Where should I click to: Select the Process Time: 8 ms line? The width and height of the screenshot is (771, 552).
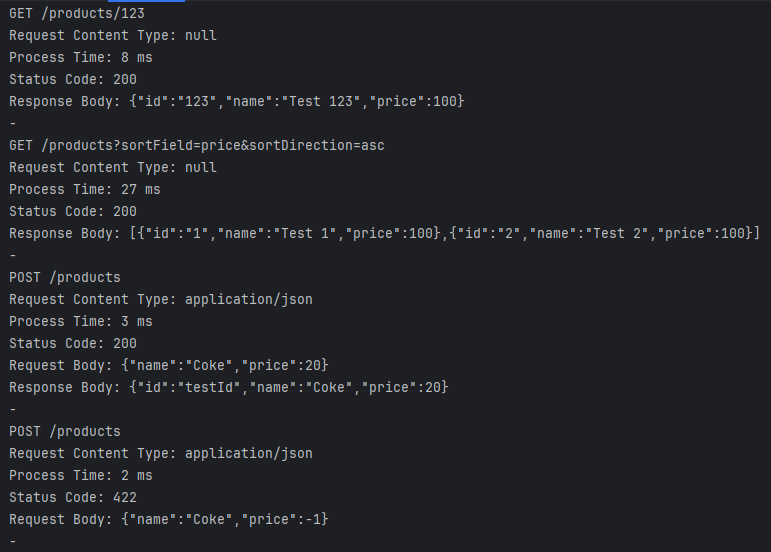81,58
